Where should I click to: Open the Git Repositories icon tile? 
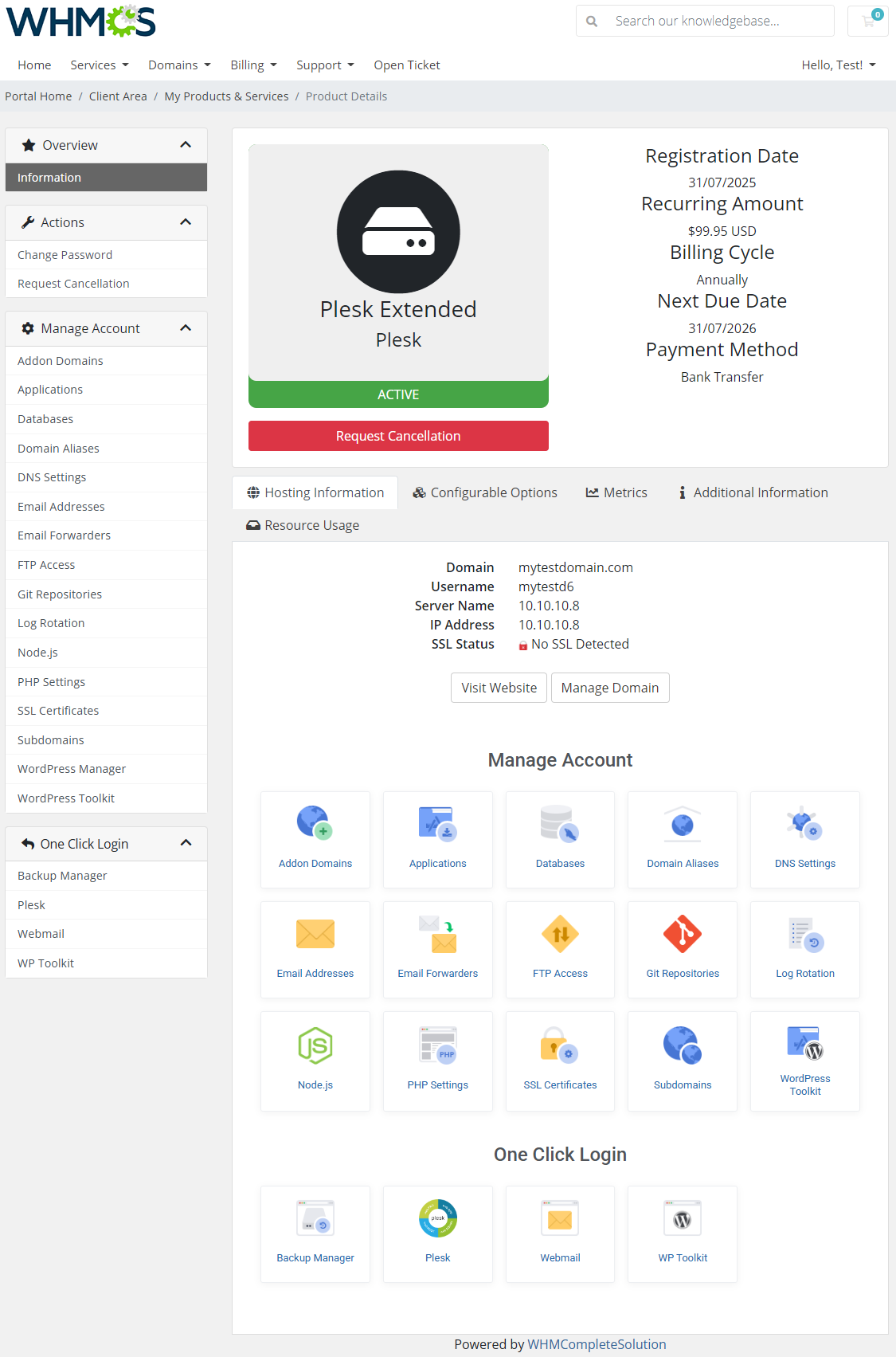tap(683, 948)
